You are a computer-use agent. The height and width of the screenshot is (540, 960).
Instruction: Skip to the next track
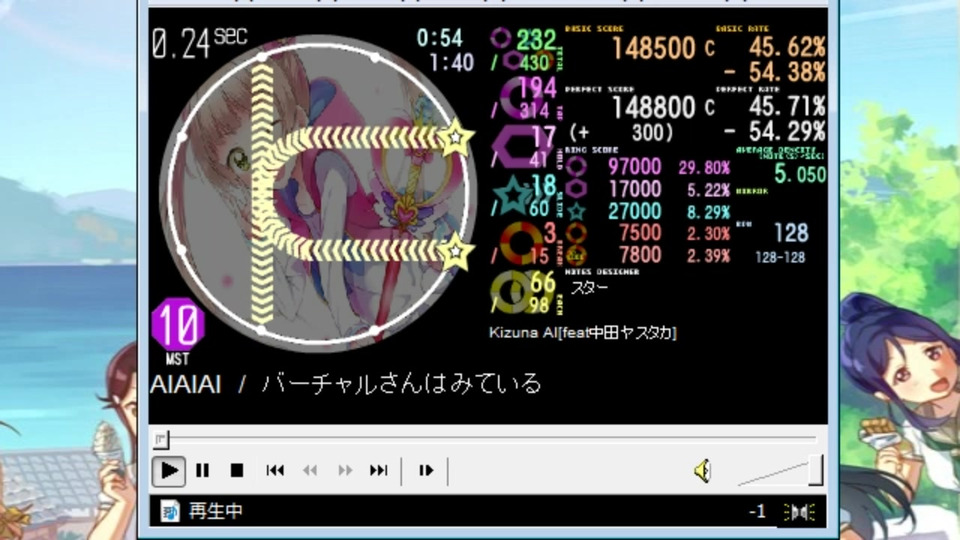click(x=379, y=471)
